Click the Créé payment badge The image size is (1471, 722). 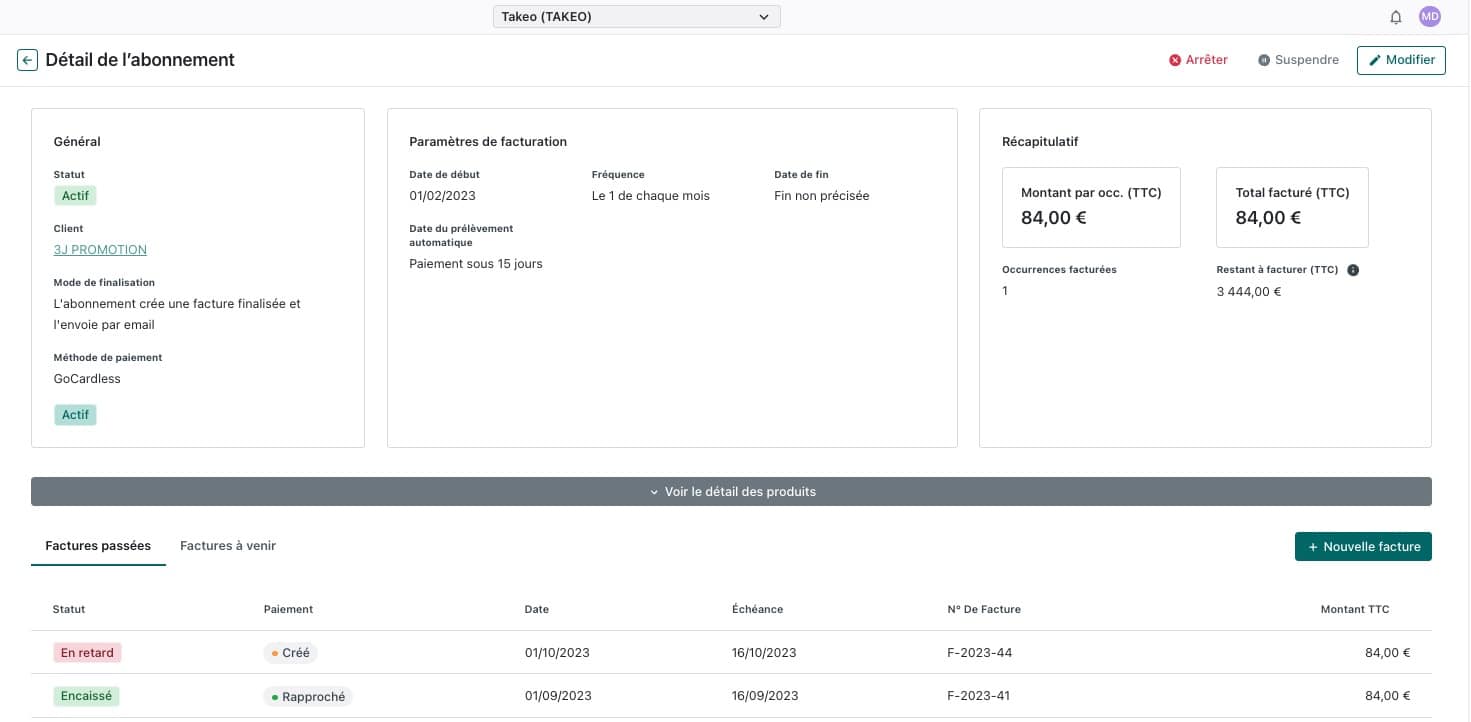[x=291, y=653]
